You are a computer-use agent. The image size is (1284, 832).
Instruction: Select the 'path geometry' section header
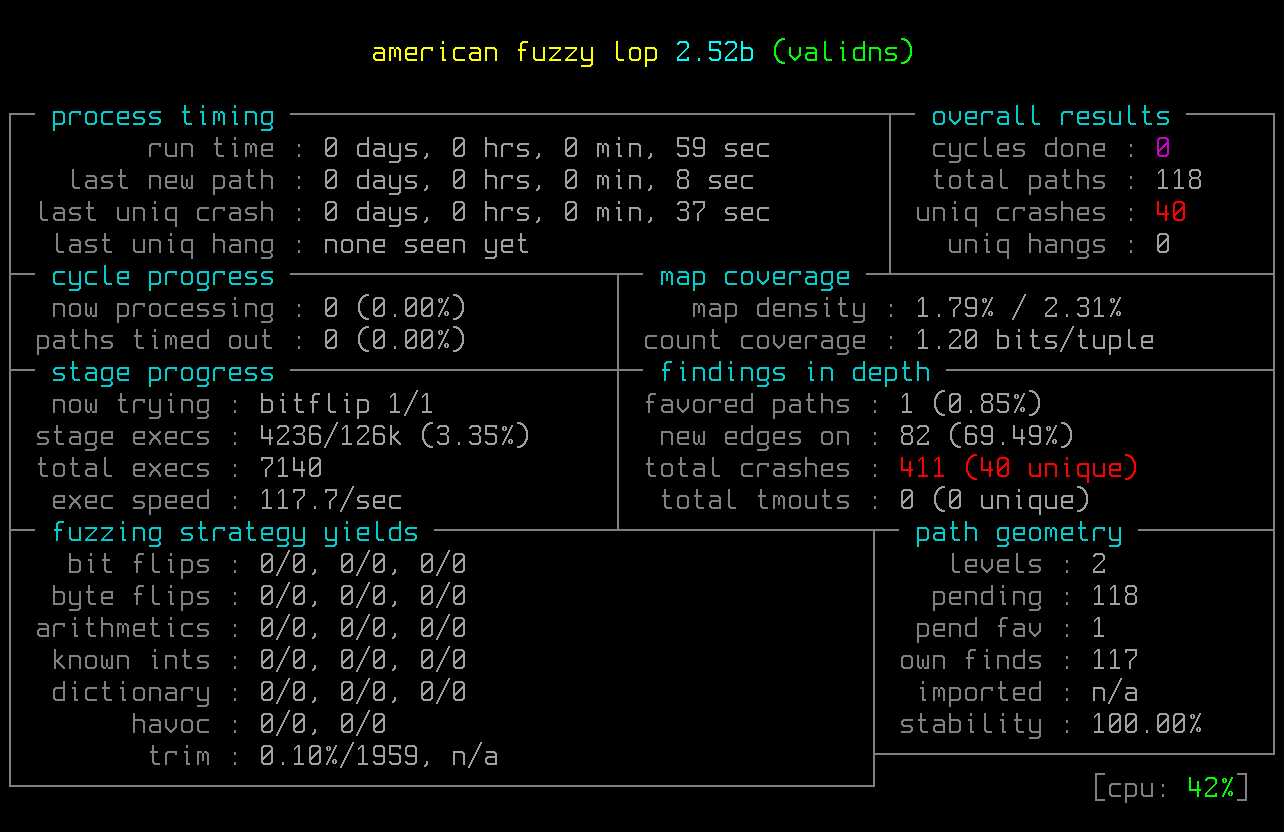[x=1019, y=533]
